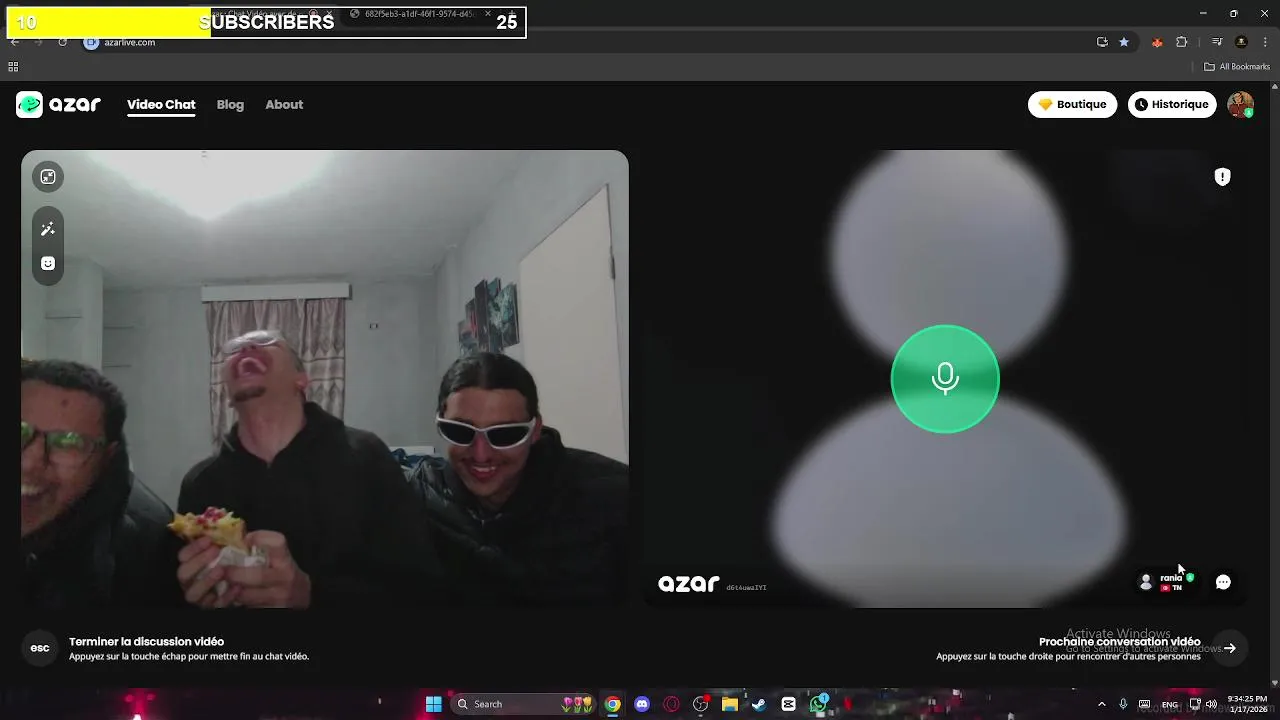
Task: Open the volume control tray icon
Action: point(1211,704)
